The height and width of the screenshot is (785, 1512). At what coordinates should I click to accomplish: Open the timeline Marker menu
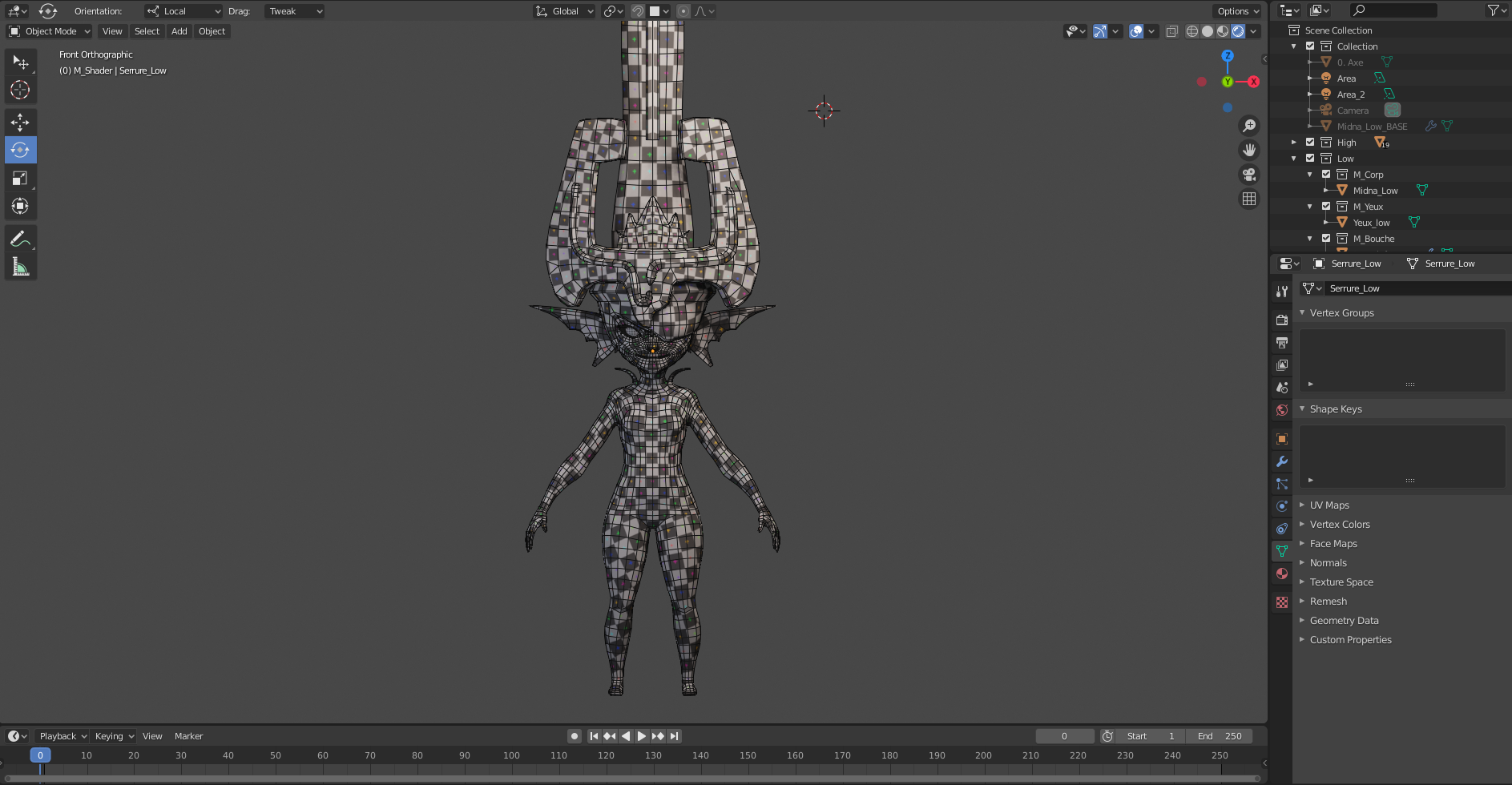[x=189, y=736]
